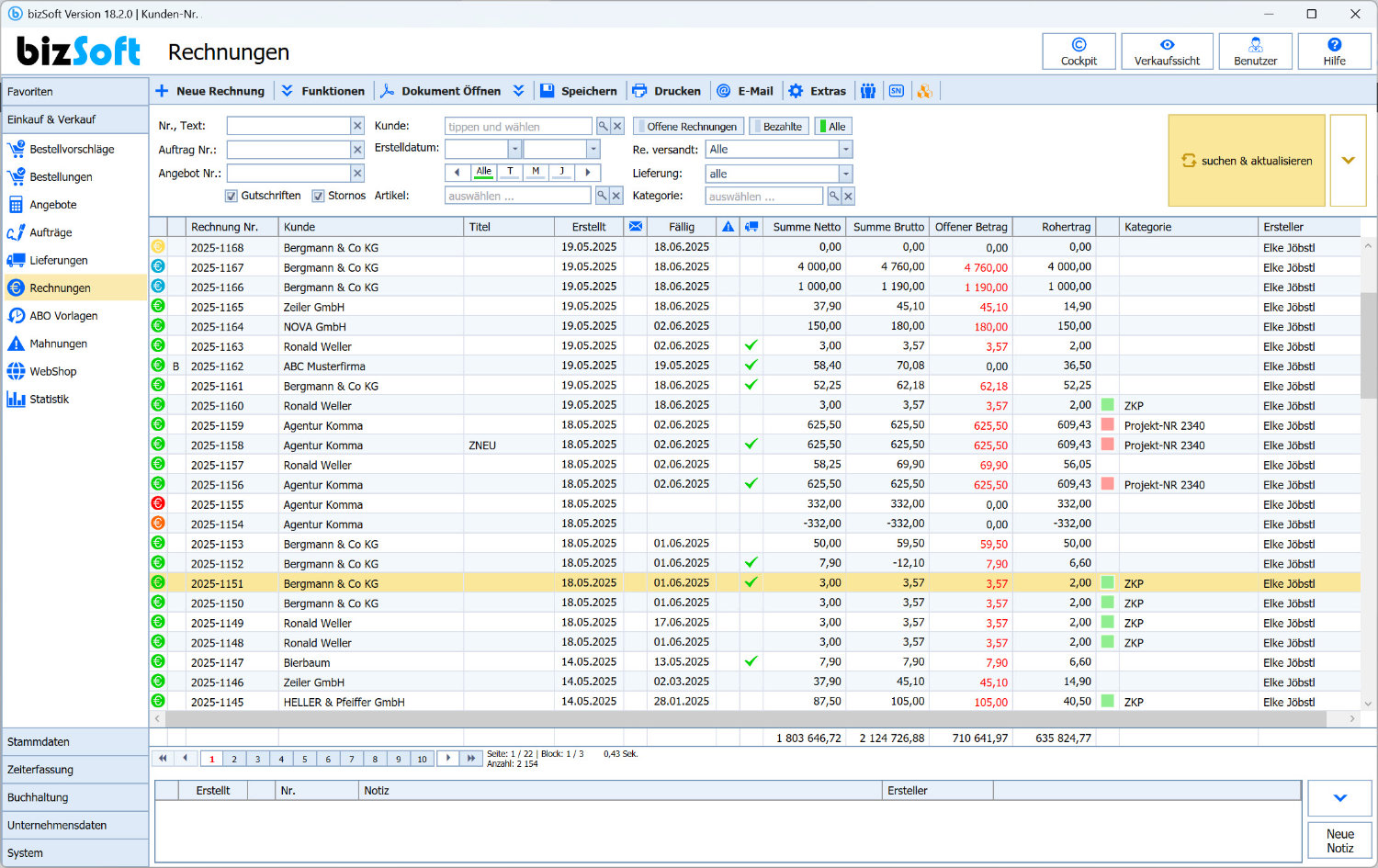1378x868 pixels.
Task: Step the date range forward arrow
Action: pos(588,172)
